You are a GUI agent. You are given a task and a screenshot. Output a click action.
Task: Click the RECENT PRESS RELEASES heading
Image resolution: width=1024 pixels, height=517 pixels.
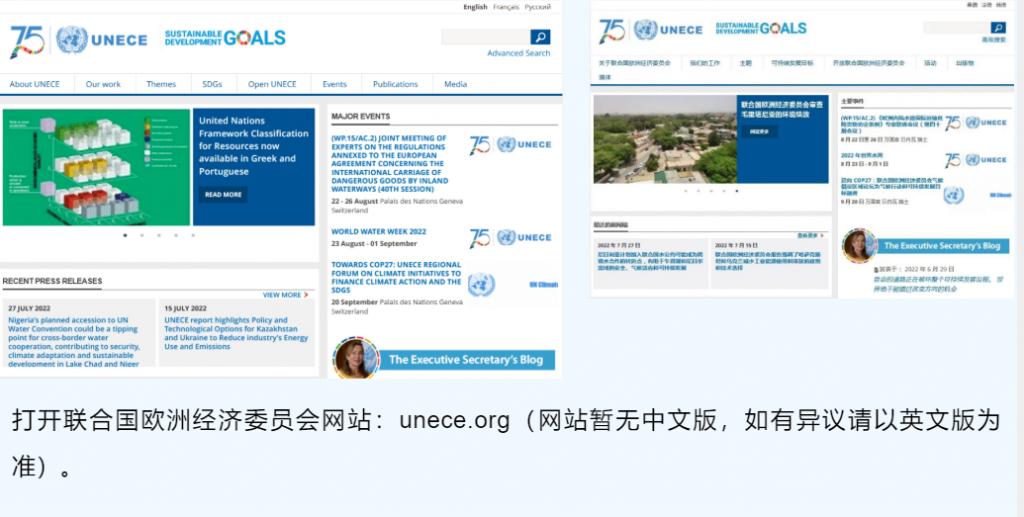[52, 281]
